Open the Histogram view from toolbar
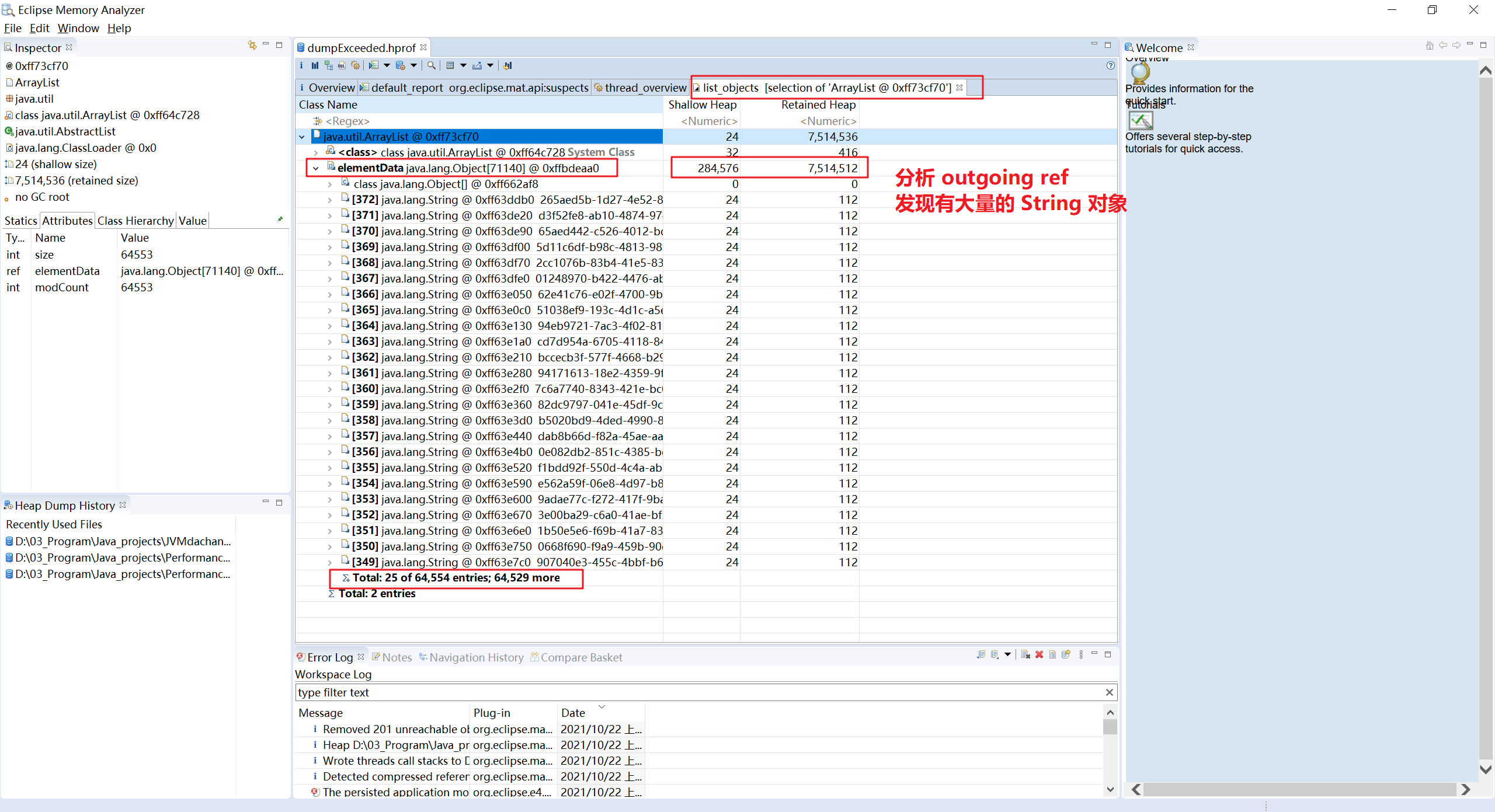 (315, 65)
